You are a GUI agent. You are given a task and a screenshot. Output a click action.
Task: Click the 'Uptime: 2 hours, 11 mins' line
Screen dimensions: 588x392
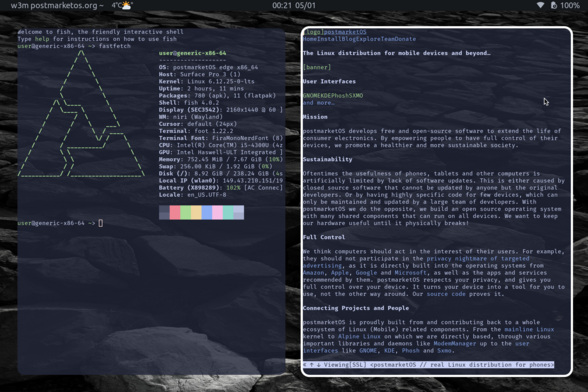[201, 89]
